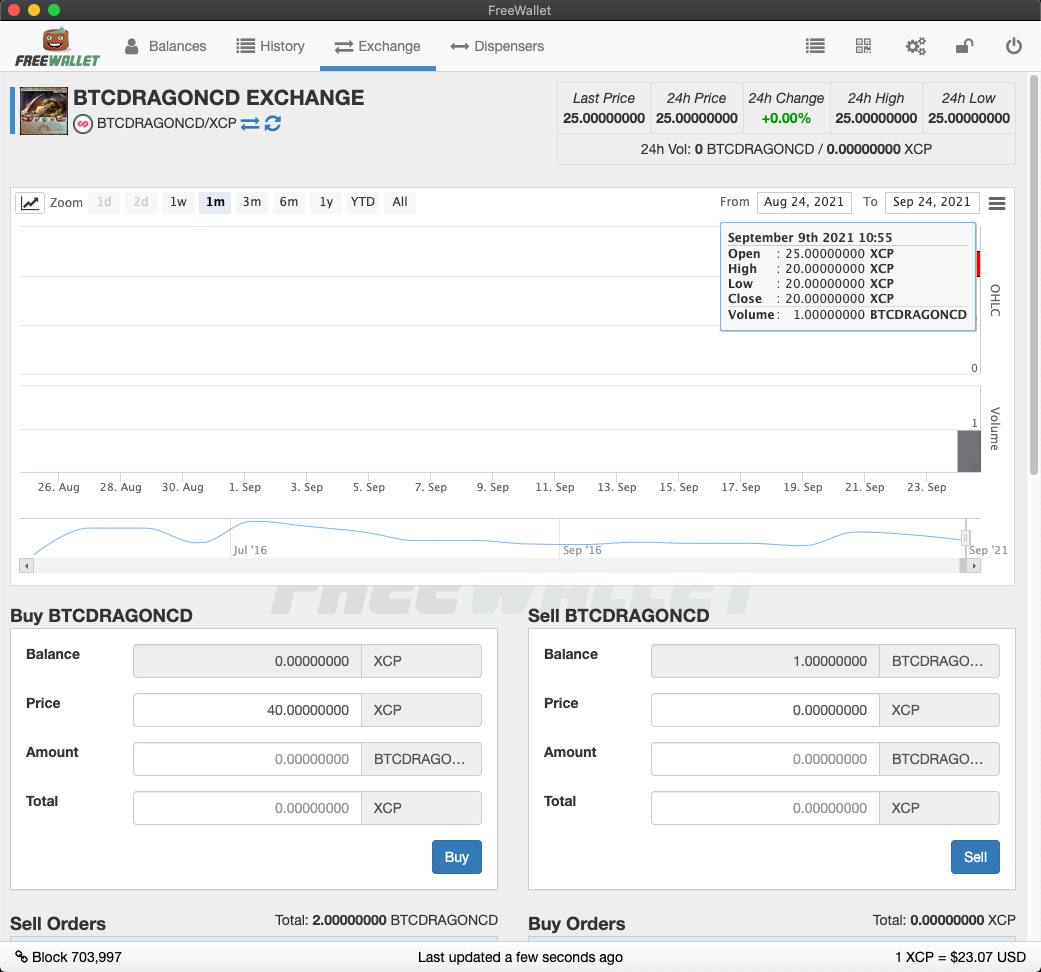
Task: Click the gray volume bar
Action: tap(969, 451)
